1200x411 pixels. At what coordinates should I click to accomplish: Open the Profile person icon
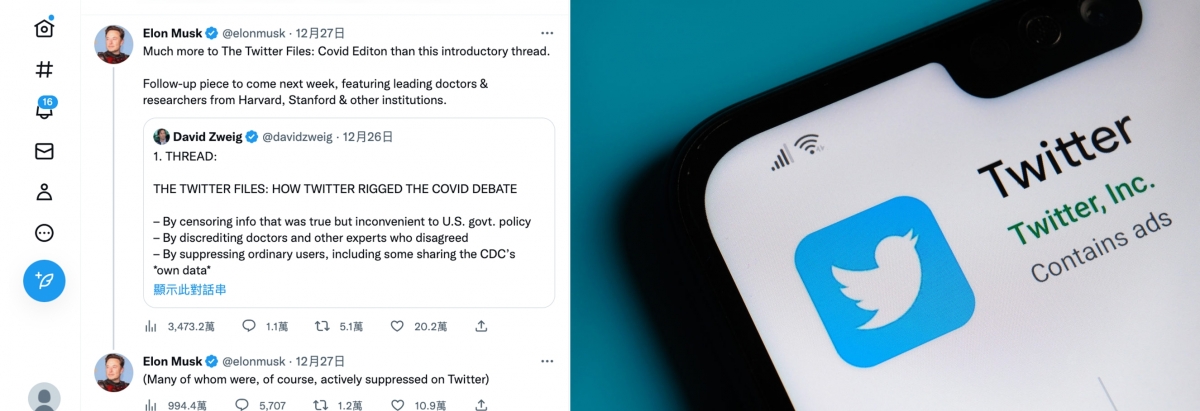[x=44, y=192]
